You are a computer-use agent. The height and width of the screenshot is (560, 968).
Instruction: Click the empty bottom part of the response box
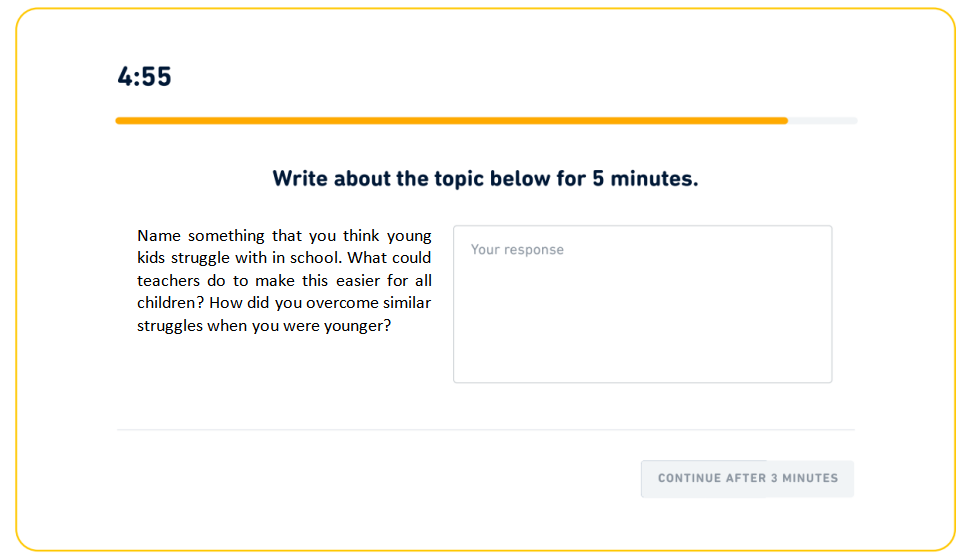(643, 352)
